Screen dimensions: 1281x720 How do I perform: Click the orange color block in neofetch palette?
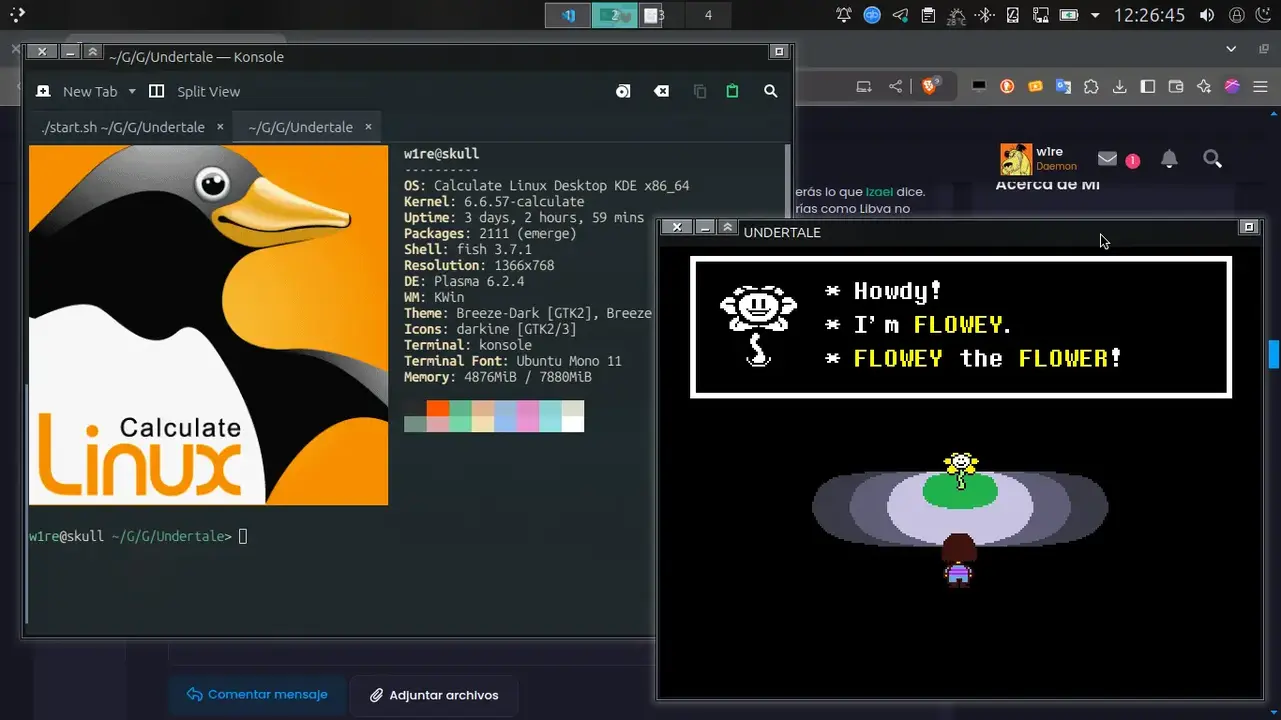(x=438, y=408)
